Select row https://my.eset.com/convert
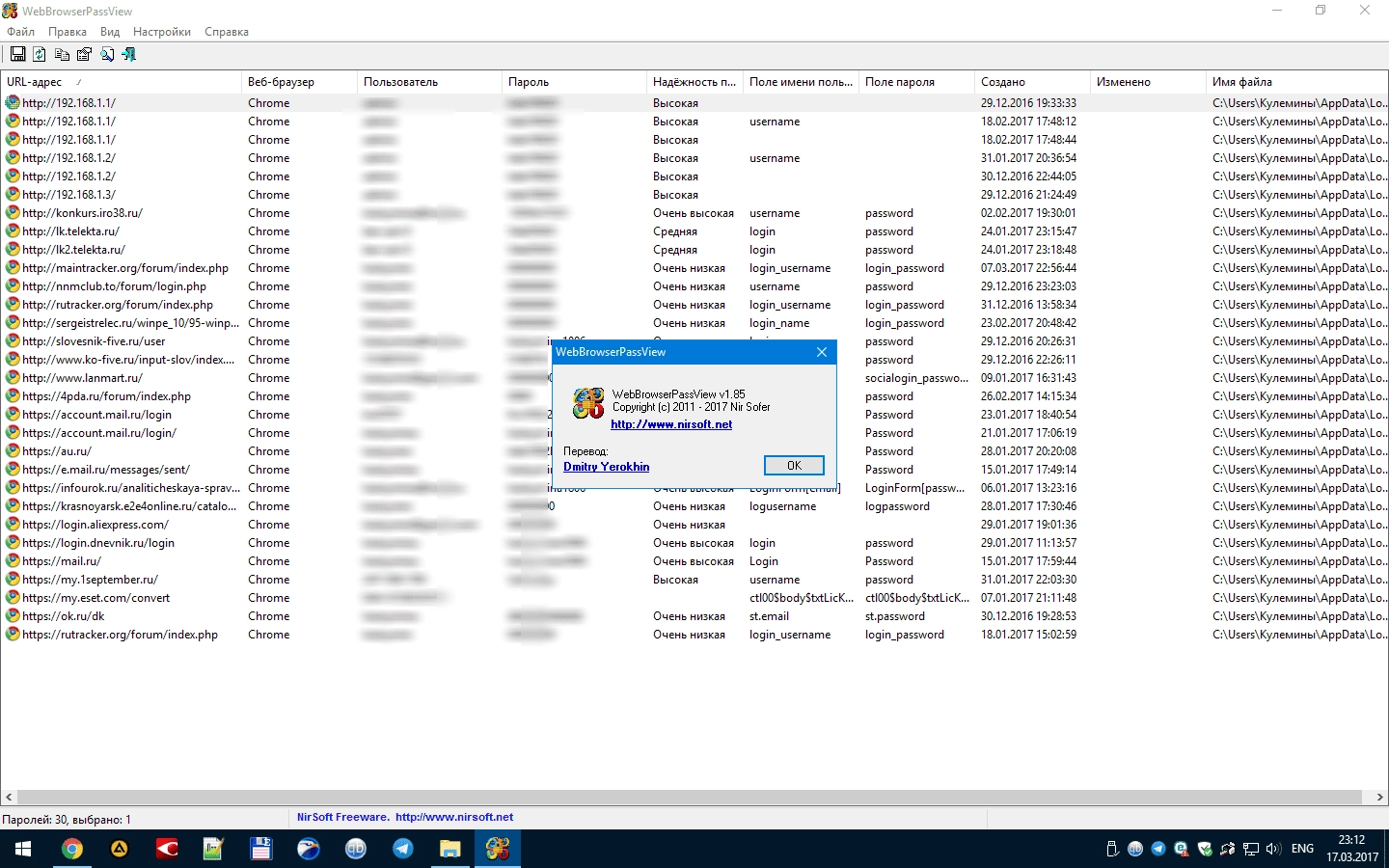The image size is (1389, 868). point(694,598)
